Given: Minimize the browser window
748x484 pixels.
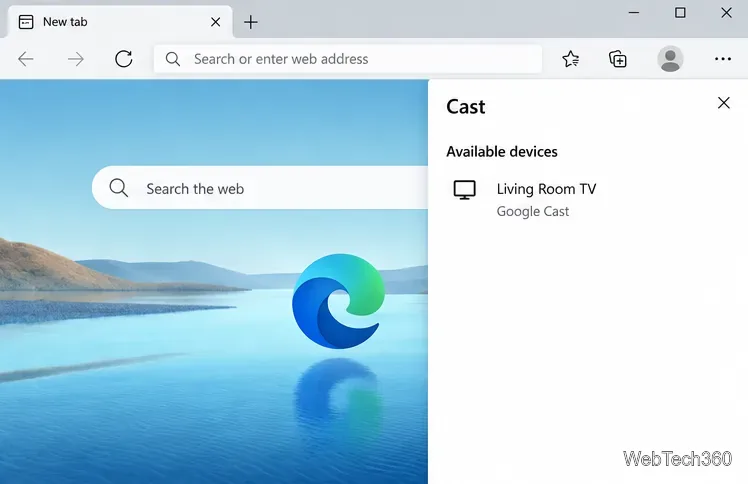Looking at the screenshot, I should pyautogui.click(x=634, y=13).
